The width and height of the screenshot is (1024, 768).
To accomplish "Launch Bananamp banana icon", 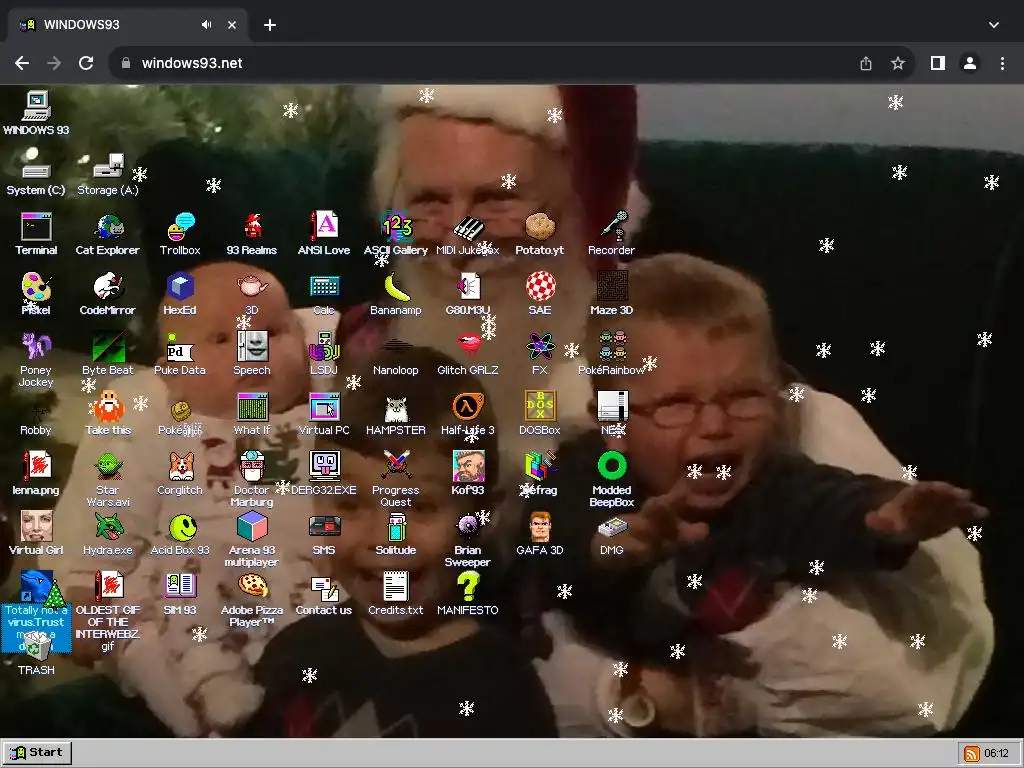I will (x=396, y=294).
